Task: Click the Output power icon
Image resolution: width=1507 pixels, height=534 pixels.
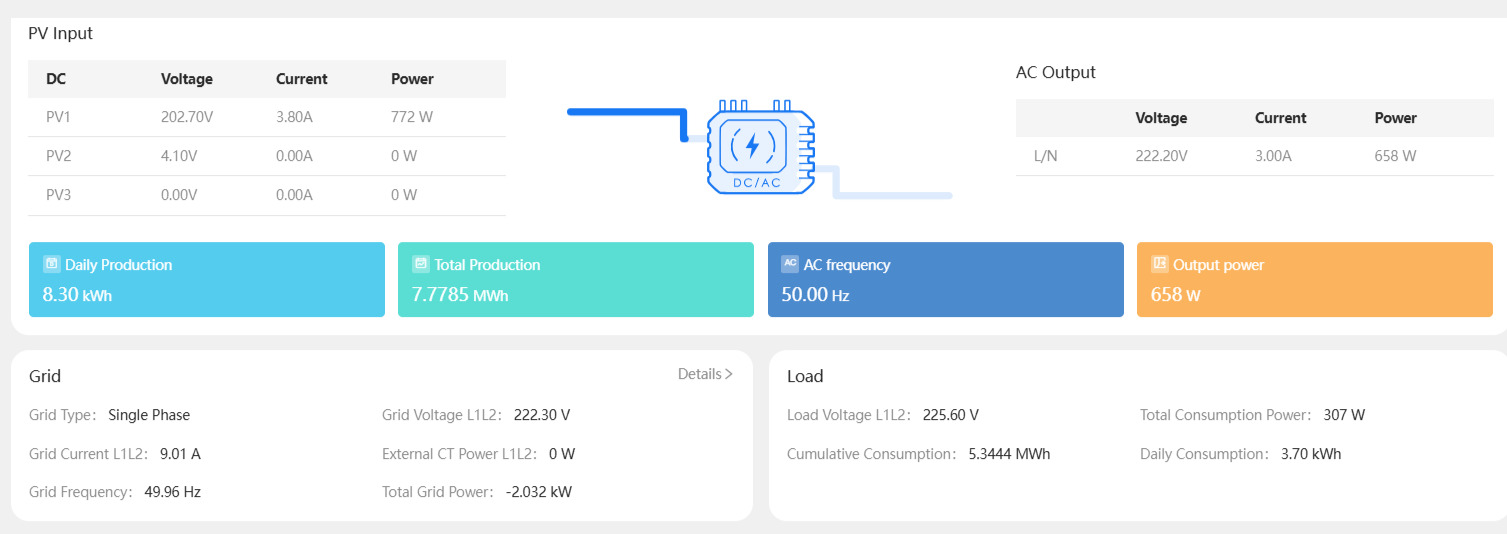Action: [1160, 264]
